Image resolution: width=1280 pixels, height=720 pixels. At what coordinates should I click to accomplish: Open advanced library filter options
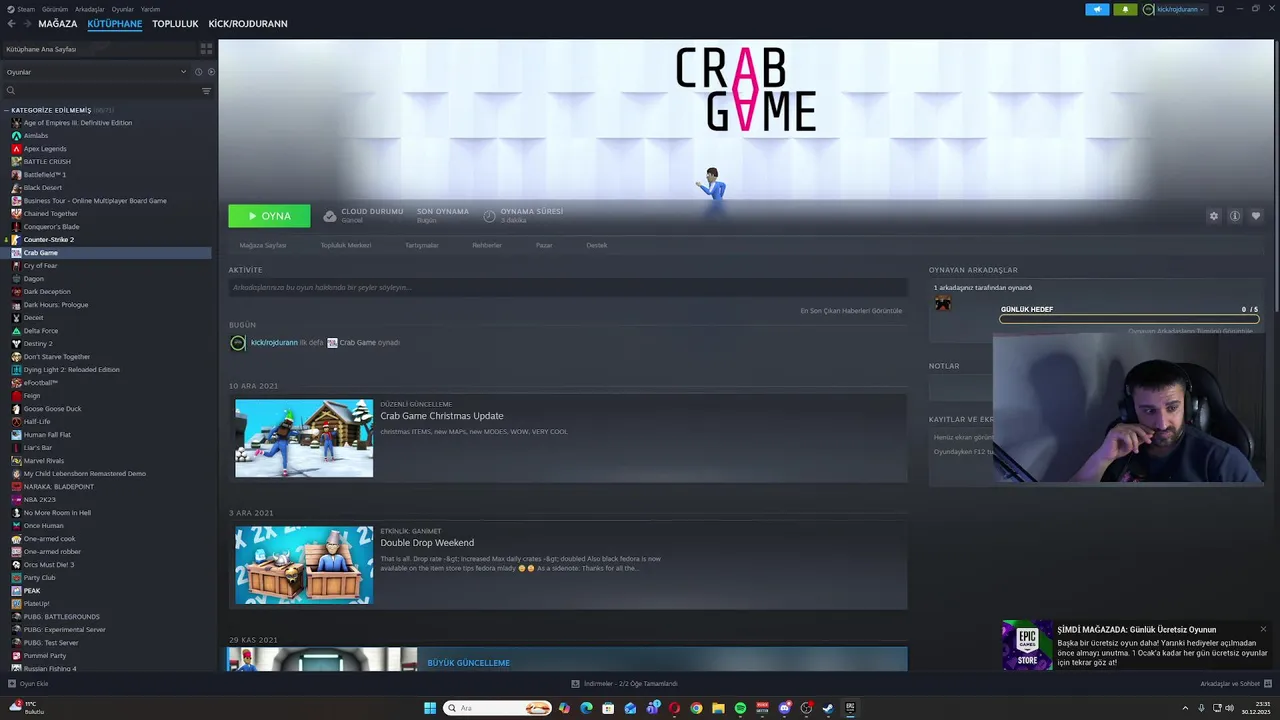point(206,91)
